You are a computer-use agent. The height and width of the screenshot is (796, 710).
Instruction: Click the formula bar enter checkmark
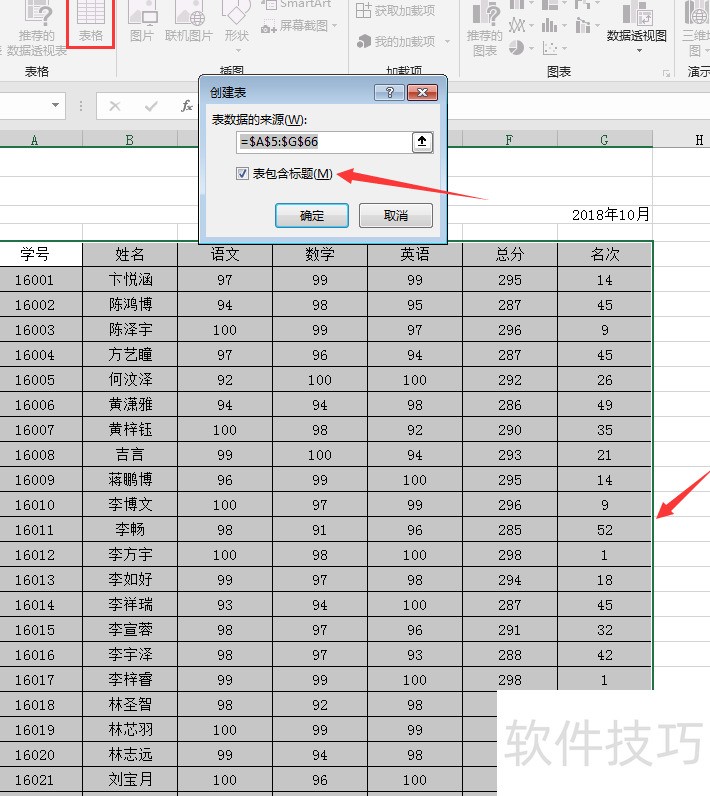[151, 106]
